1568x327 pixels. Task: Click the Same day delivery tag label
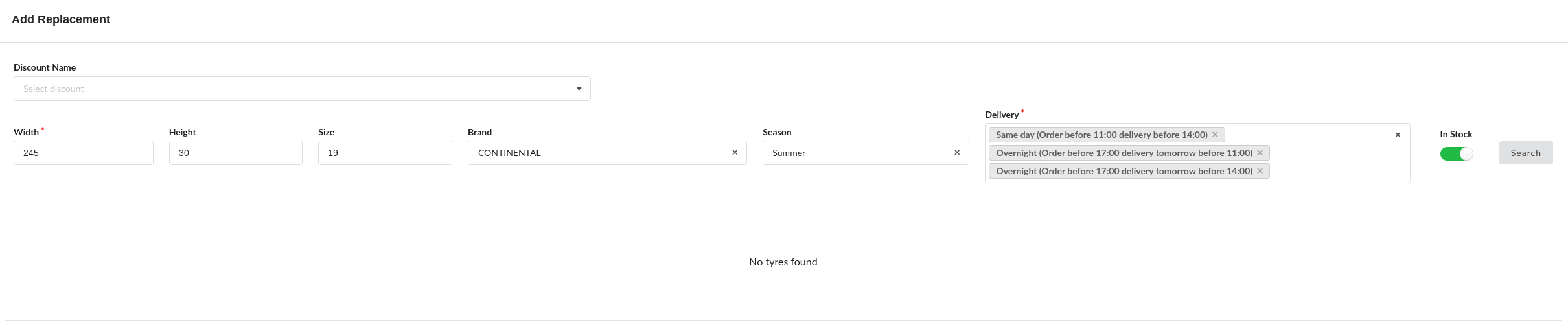1101,135
